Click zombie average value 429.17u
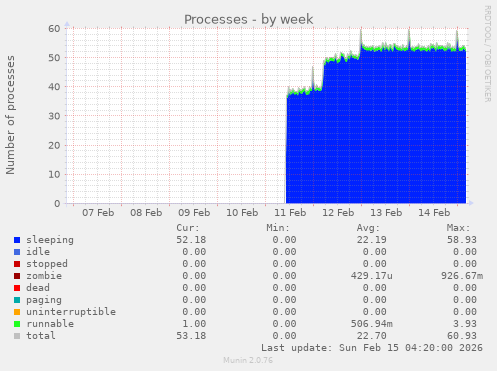 tap(372, 276)
